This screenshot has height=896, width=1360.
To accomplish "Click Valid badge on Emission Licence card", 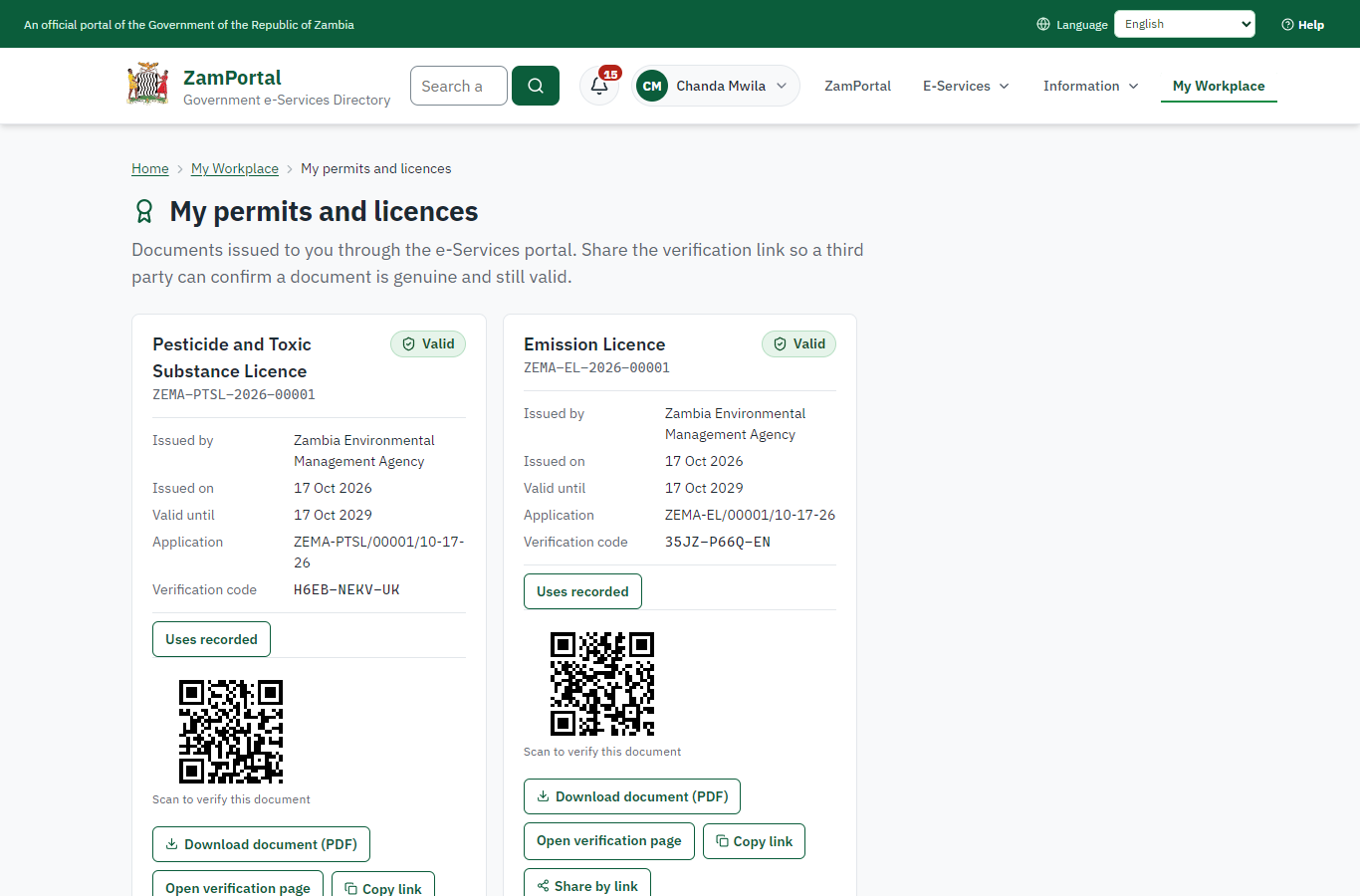I will (x=799, y=344).
